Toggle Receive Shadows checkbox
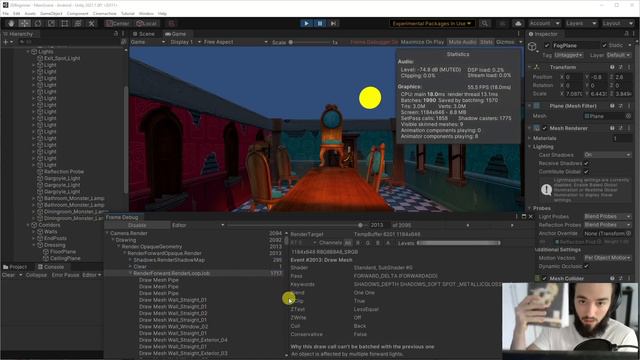The width and height of the screenshot is (640, 360). [586, 163]
